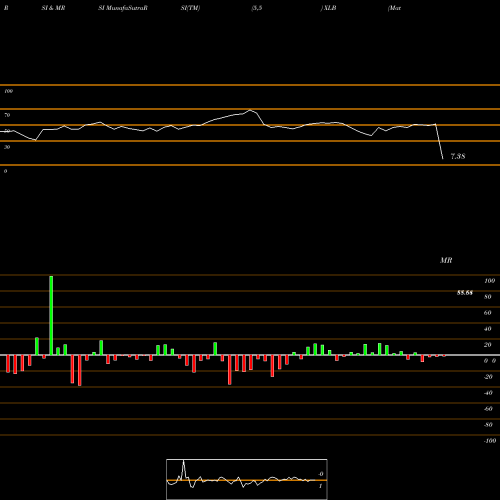Image resolution: width=500 pixels, height=500 pixels.
Task: Click the MR axis label 20
Action: pyautogui.click(x=488, y=345)
